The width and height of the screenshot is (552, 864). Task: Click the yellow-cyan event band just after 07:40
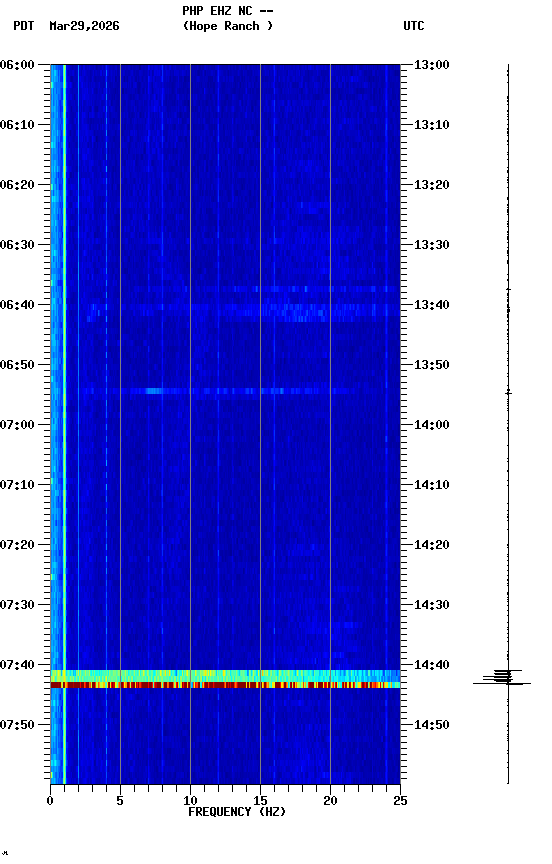coord(225,676)
